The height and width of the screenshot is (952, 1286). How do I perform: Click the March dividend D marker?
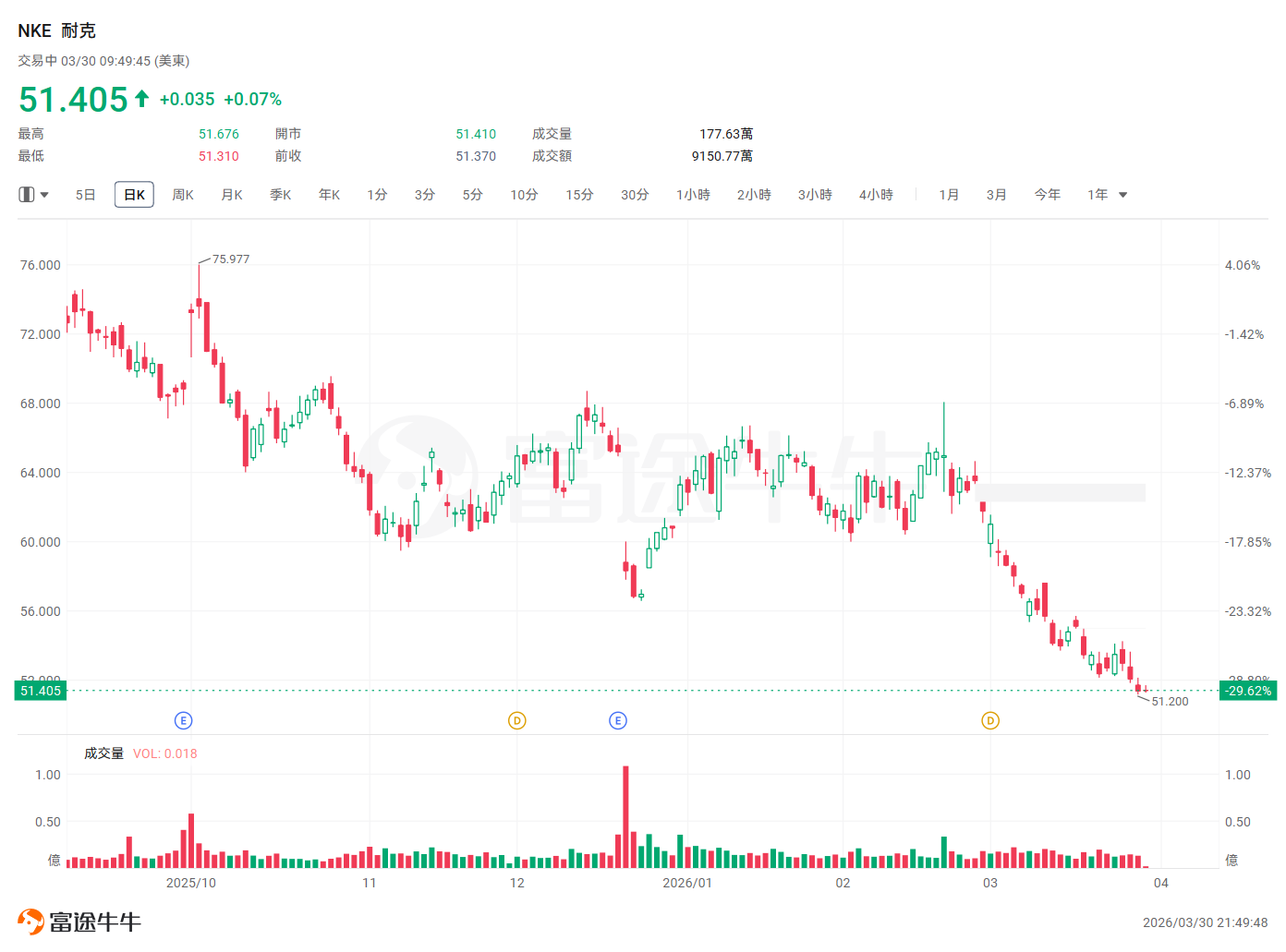990,720
